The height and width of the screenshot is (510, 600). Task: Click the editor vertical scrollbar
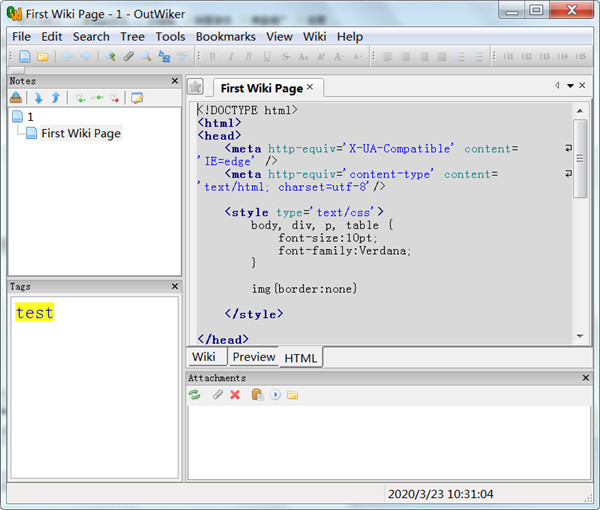[580, 160]
